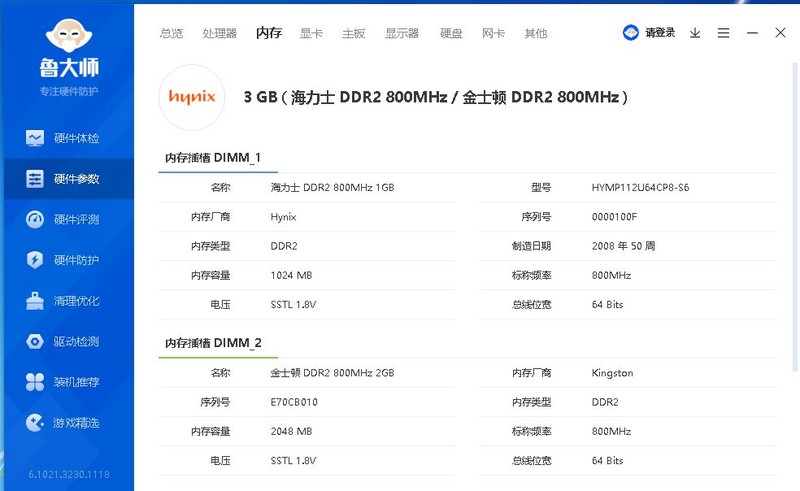
Task: Click the 3 GB memory summary title
Action: pos(435,97)
